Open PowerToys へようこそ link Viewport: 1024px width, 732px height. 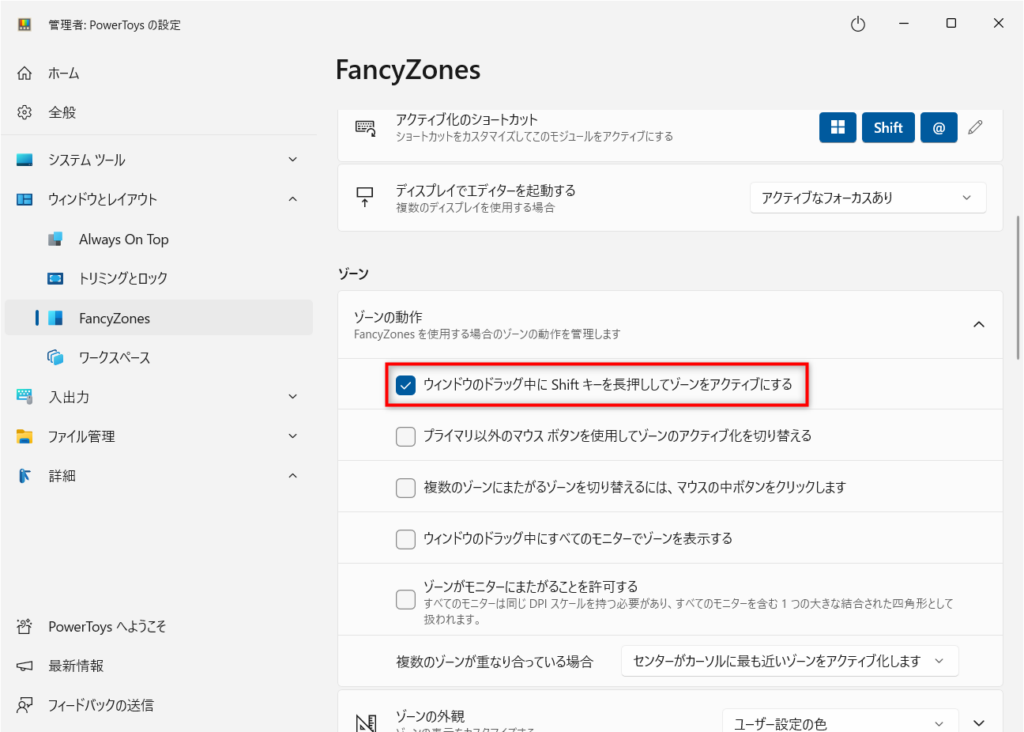[x=107, y=627]
